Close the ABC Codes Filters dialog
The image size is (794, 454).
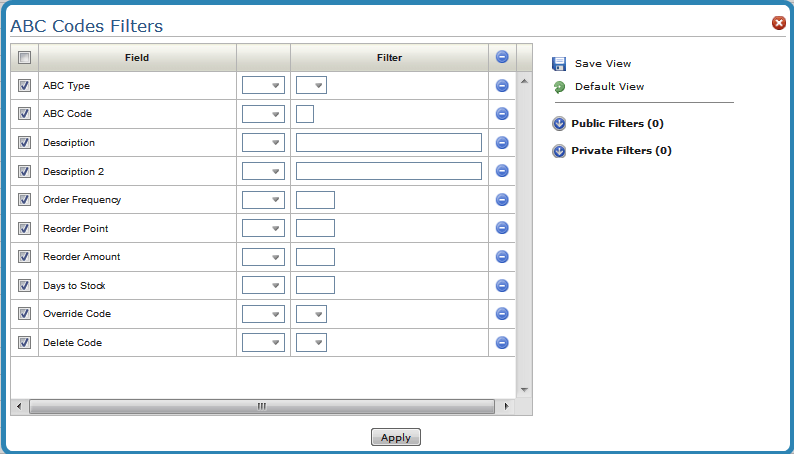click(x=779, y=23)
